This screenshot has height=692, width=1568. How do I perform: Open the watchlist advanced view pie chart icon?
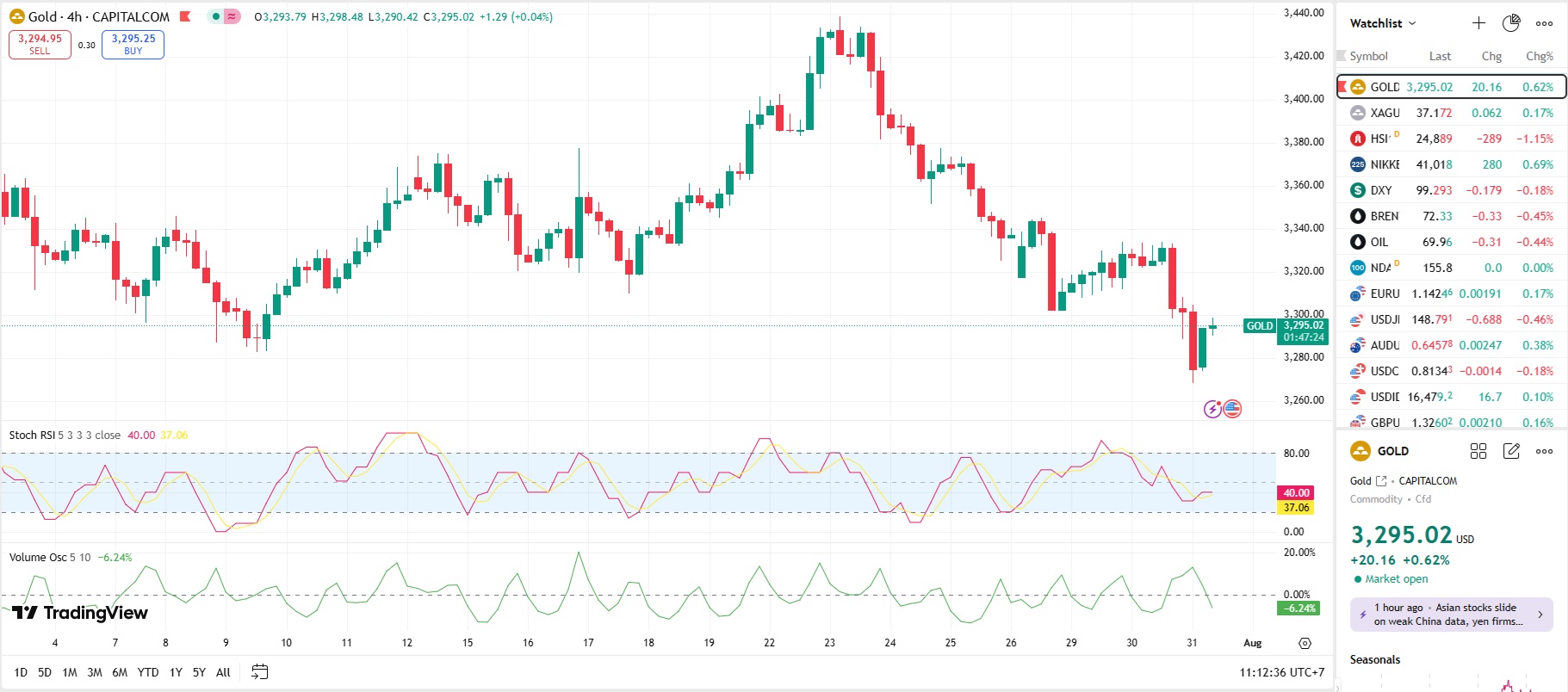point(1511,23)
